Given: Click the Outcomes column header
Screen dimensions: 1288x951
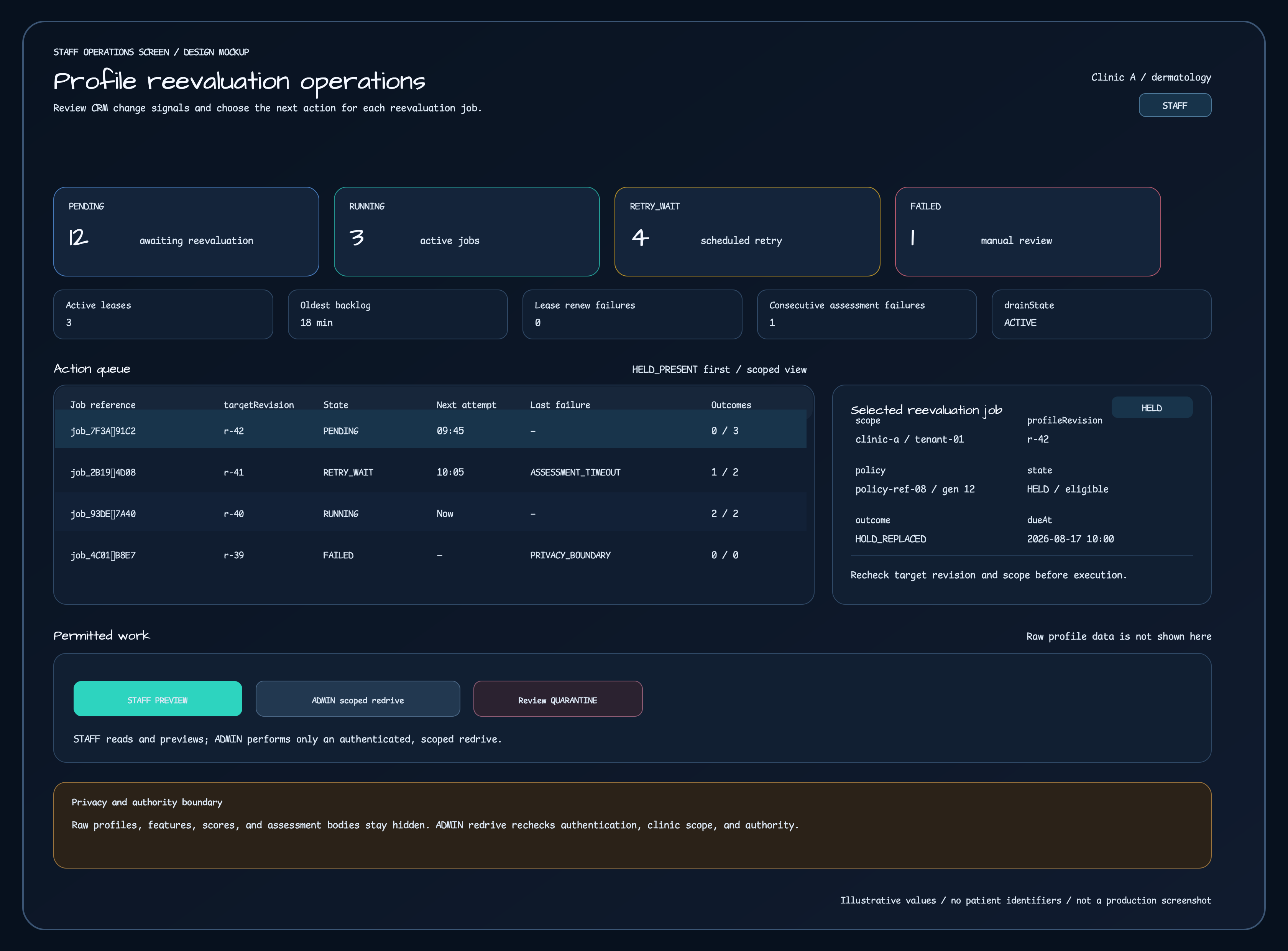Looking at the screenshot, I should coord(731,405).
